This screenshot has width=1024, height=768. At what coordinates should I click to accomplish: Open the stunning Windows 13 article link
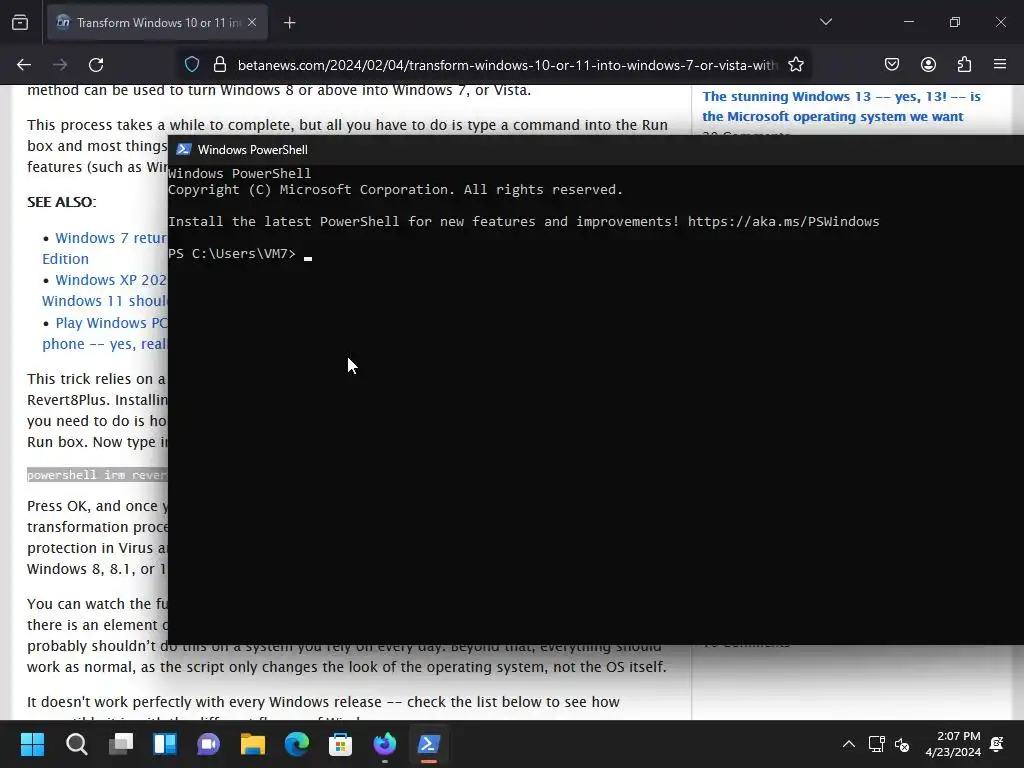click(841, 106)
